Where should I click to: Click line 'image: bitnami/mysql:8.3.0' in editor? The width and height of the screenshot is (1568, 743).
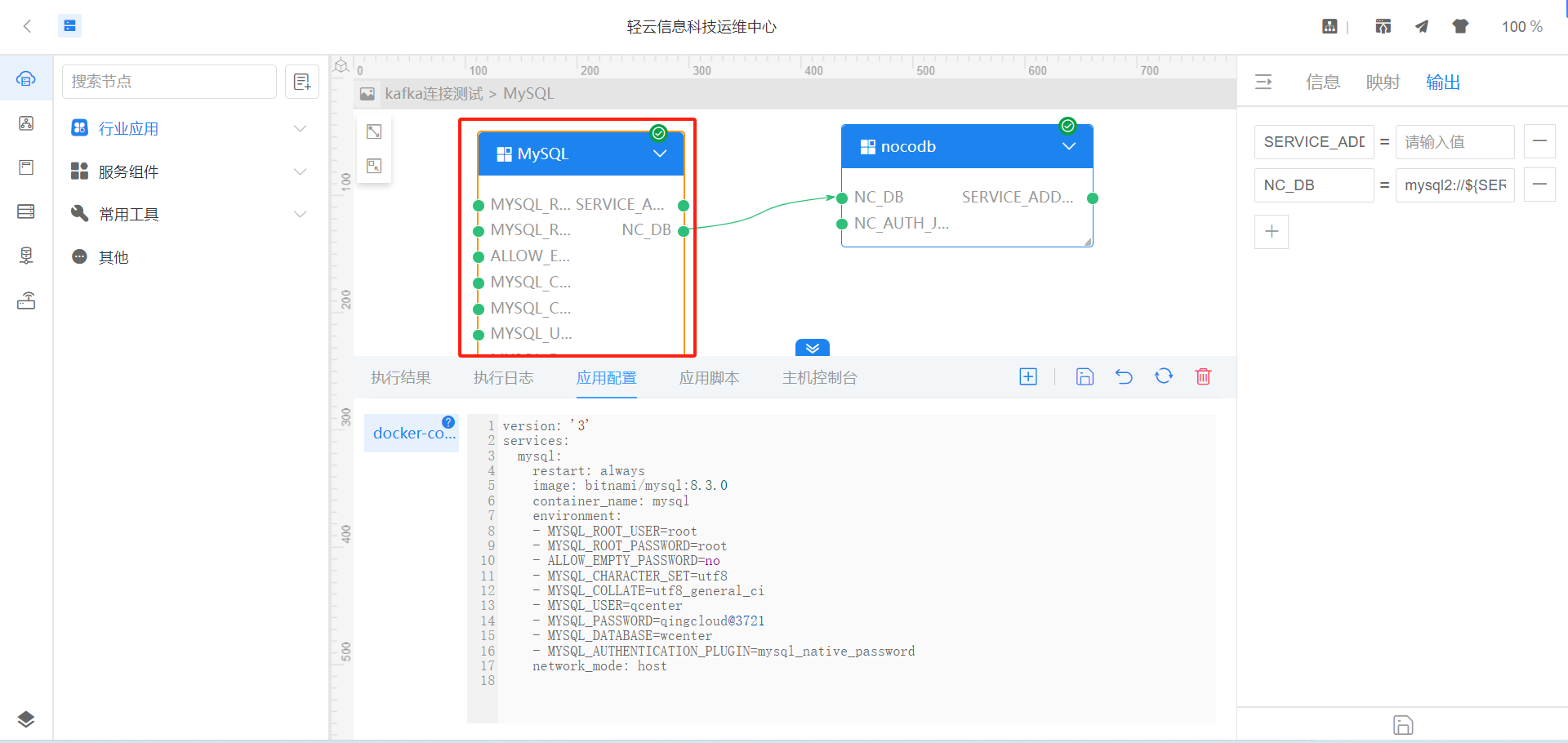point(630,486)
